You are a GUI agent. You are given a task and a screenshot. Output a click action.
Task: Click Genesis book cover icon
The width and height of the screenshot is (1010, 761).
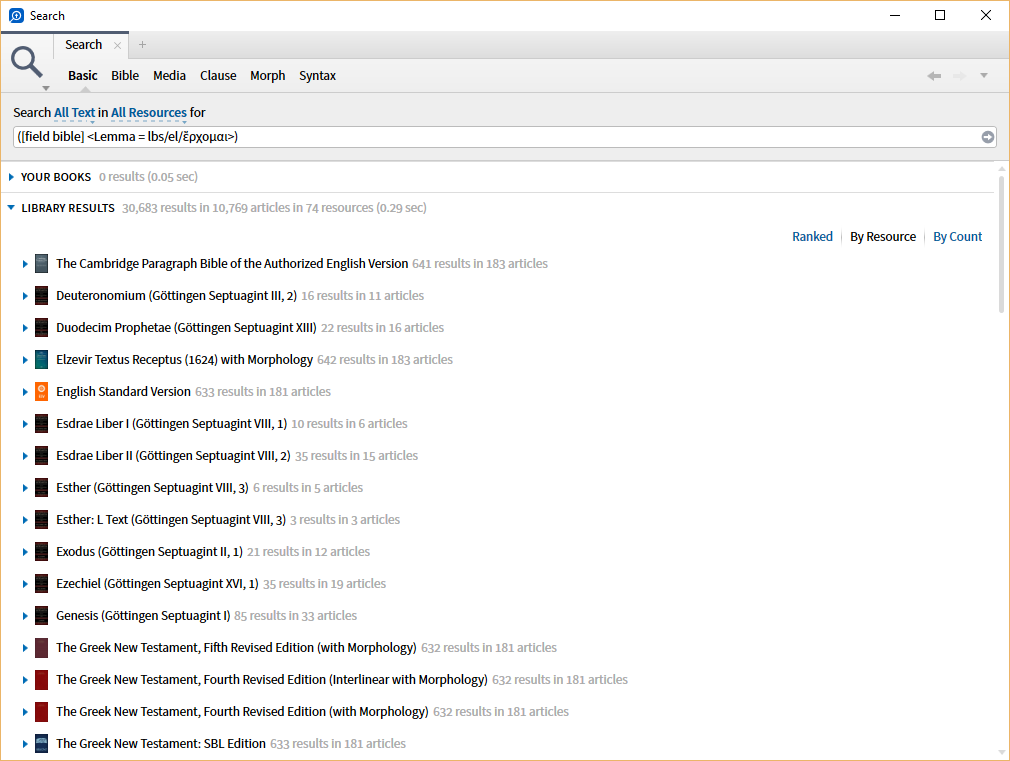(41, 616)
